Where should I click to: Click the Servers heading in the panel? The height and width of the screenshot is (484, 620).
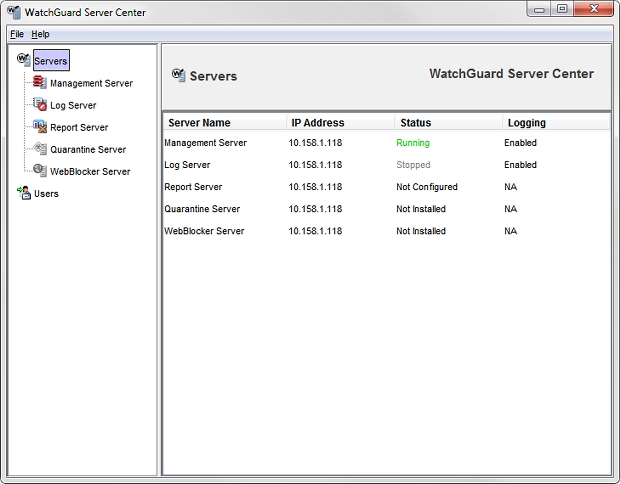pyautogui.click(x=214, y=76)
